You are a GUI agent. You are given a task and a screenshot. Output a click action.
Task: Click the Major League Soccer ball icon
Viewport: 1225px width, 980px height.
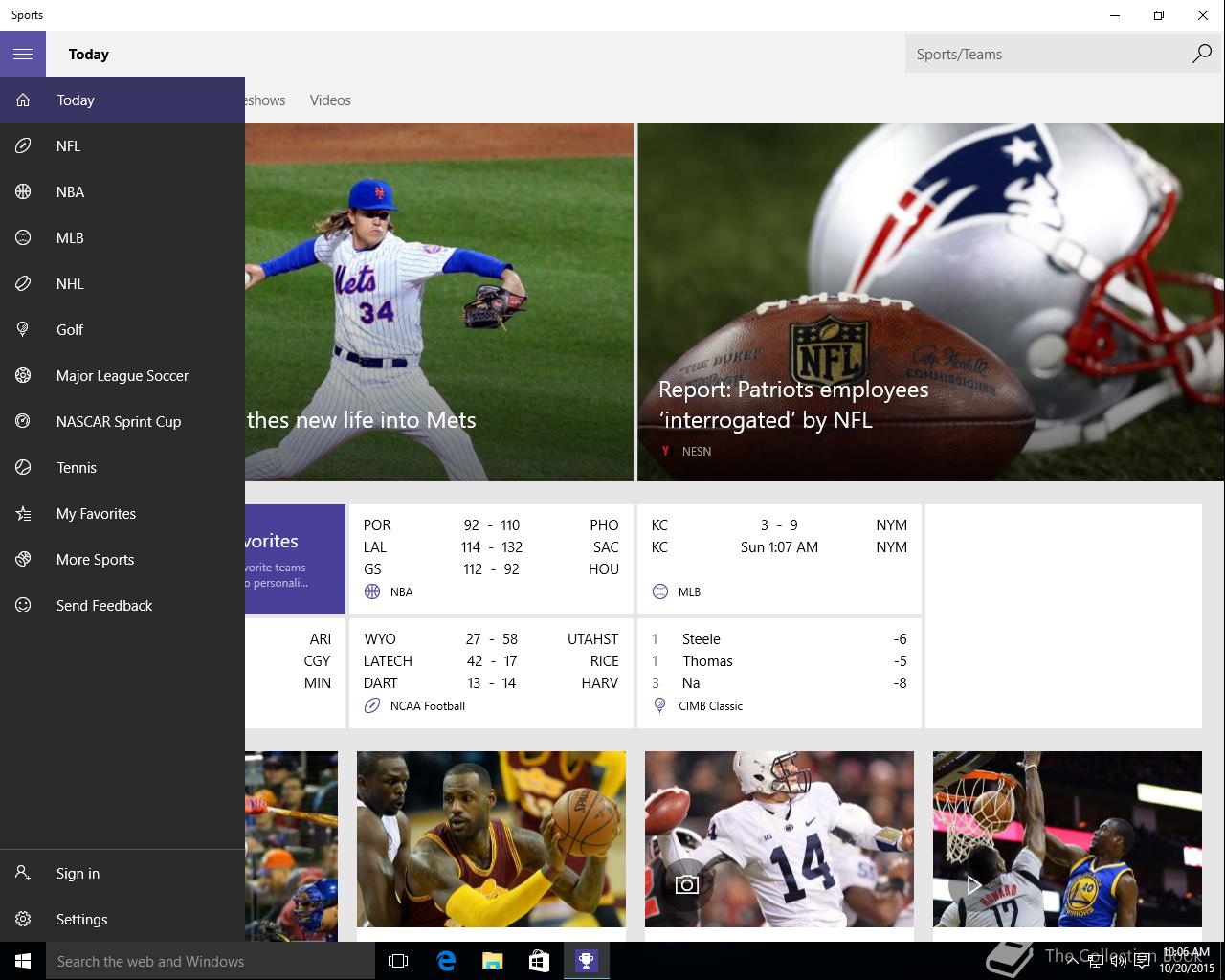click(23, 375)
